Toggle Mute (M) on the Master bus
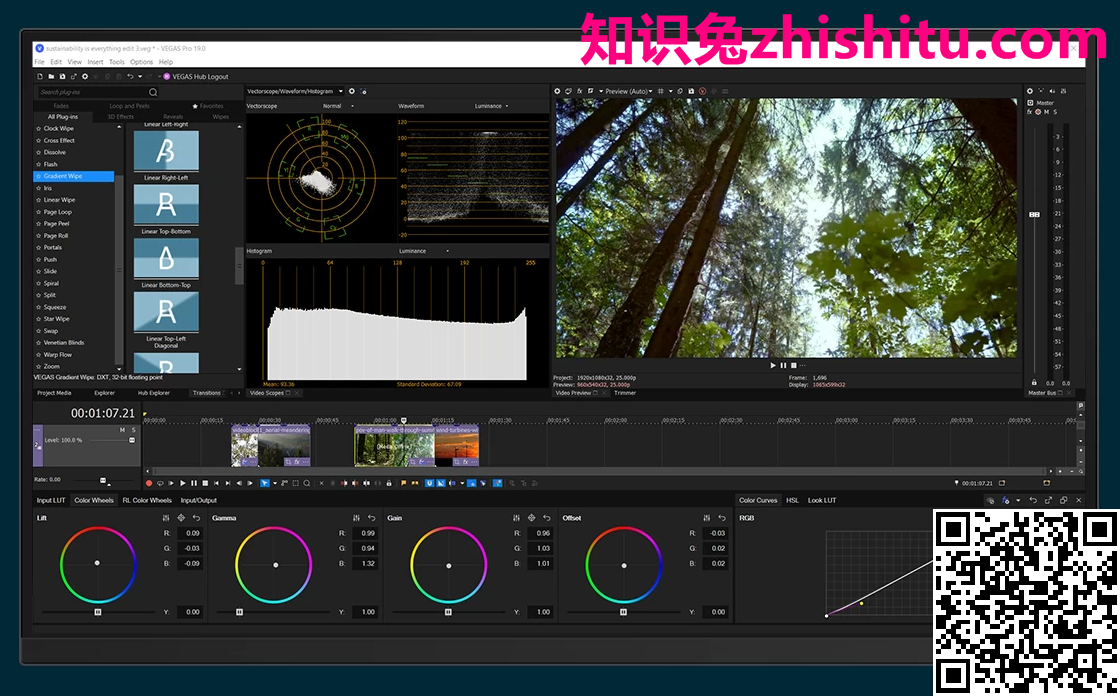 (x=1046, y=112)
